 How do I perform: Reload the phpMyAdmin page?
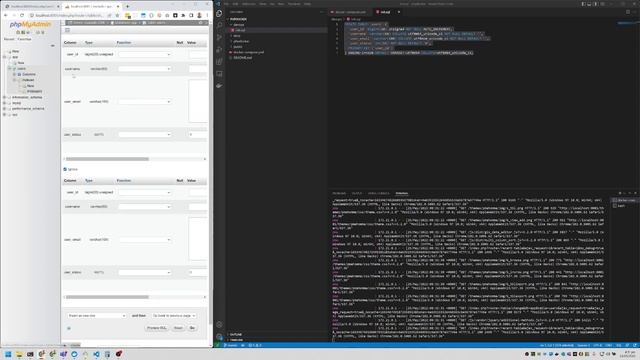pyautogui.click(x=22, y=15)
